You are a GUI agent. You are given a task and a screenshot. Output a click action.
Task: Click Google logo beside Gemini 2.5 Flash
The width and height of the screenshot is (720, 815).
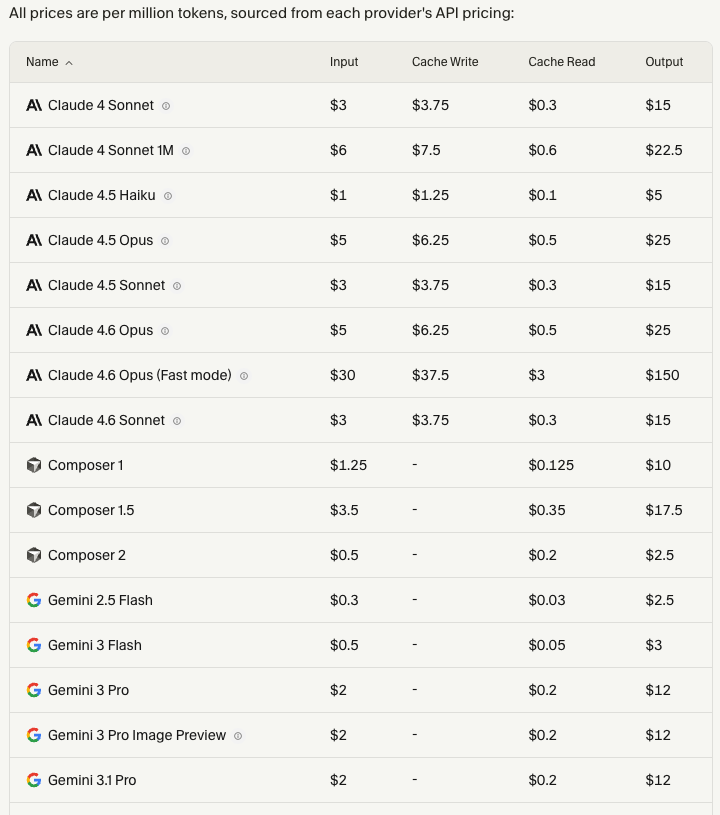click(x=34, y=600)
